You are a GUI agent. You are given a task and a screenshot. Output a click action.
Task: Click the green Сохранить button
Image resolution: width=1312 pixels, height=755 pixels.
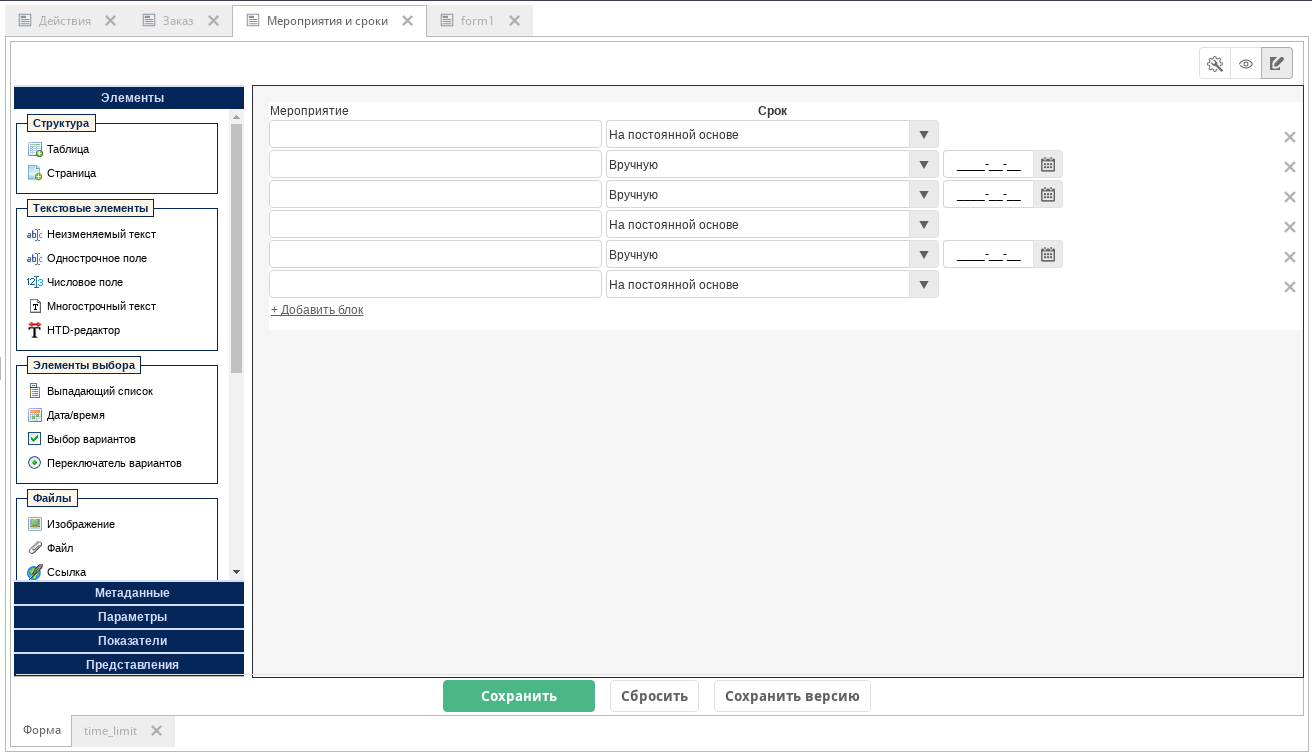[x=519, y=696]
